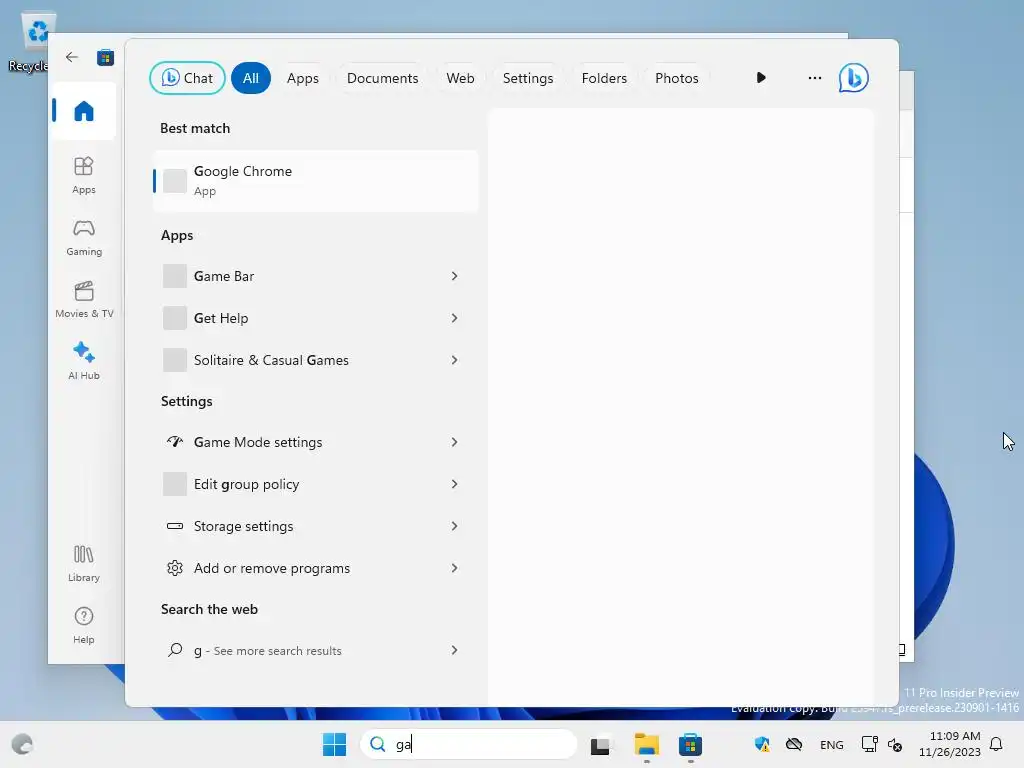
Task: Select the All filter tab
Action: 251,78
